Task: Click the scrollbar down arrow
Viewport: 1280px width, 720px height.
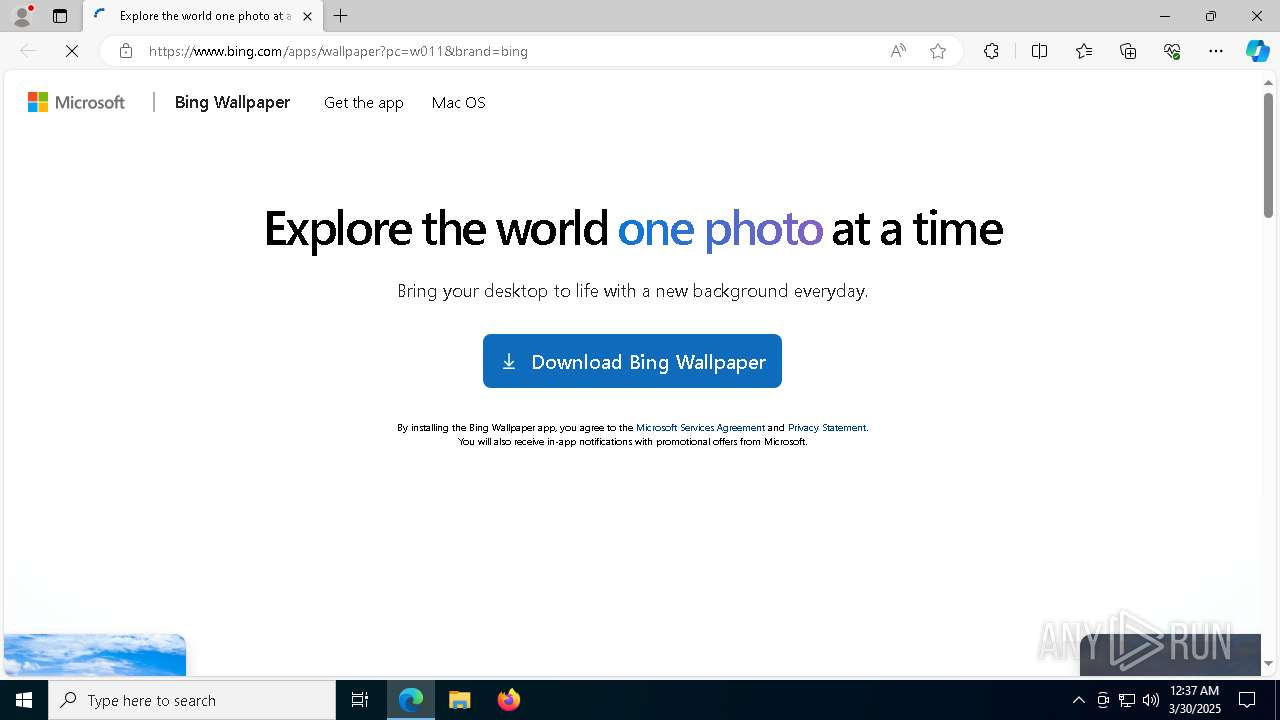Action: click(1268, 664)
